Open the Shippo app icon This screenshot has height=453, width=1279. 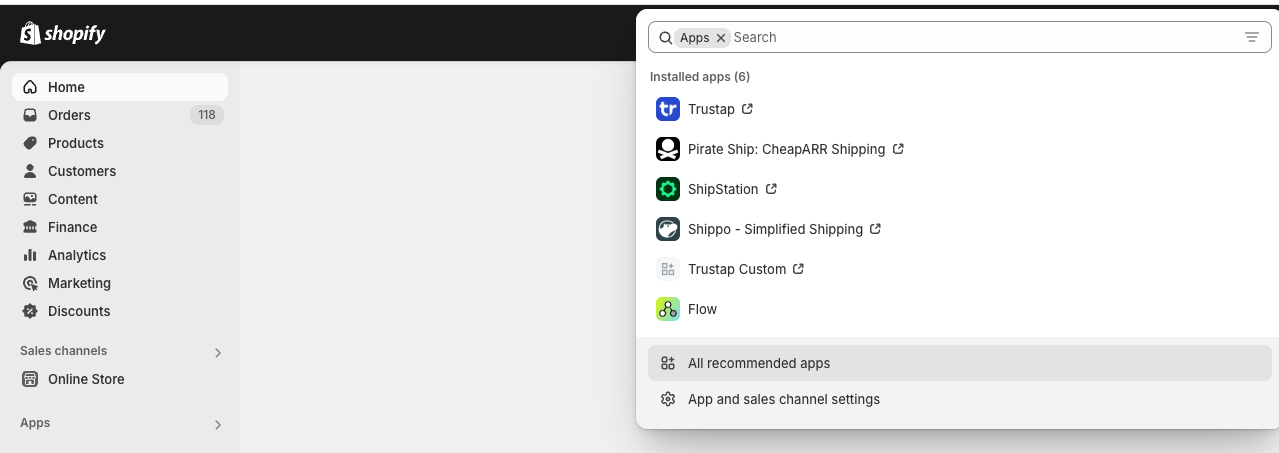pyautogui.click(x=667, y=229)
